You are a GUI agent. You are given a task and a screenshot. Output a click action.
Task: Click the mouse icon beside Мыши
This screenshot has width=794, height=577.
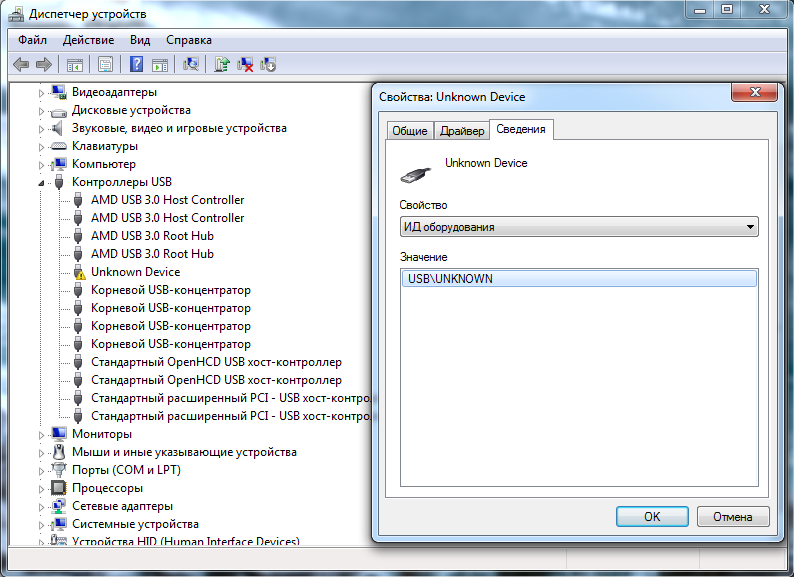[59, 452]
